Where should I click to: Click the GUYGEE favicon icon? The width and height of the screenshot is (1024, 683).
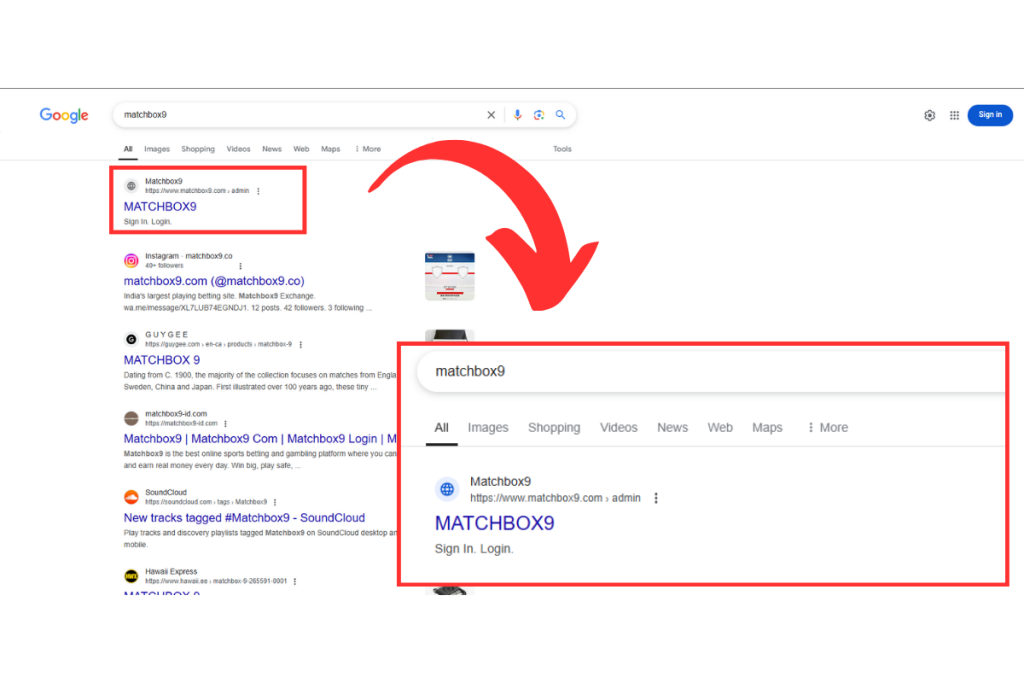(x=131, y=339)
